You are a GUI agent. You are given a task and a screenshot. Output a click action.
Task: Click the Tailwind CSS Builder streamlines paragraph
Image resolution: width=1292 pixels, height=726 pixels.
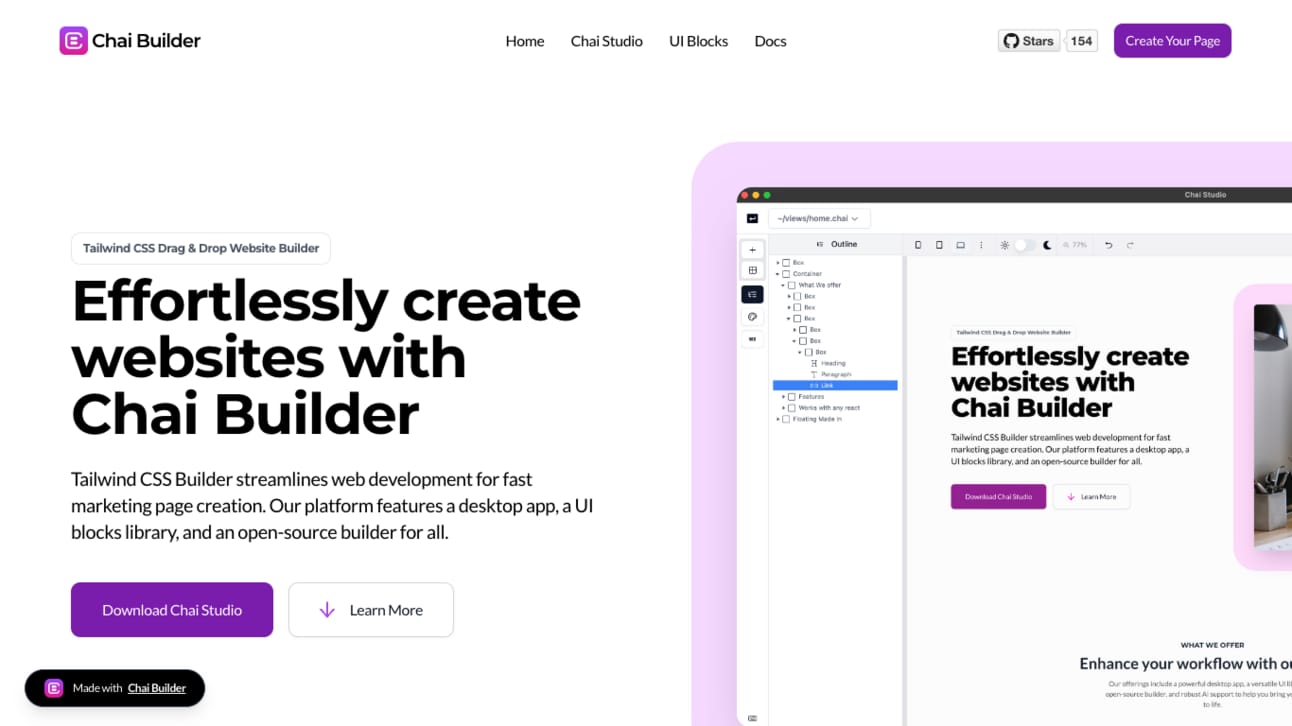pyautogui.click(x=332, y=506)
